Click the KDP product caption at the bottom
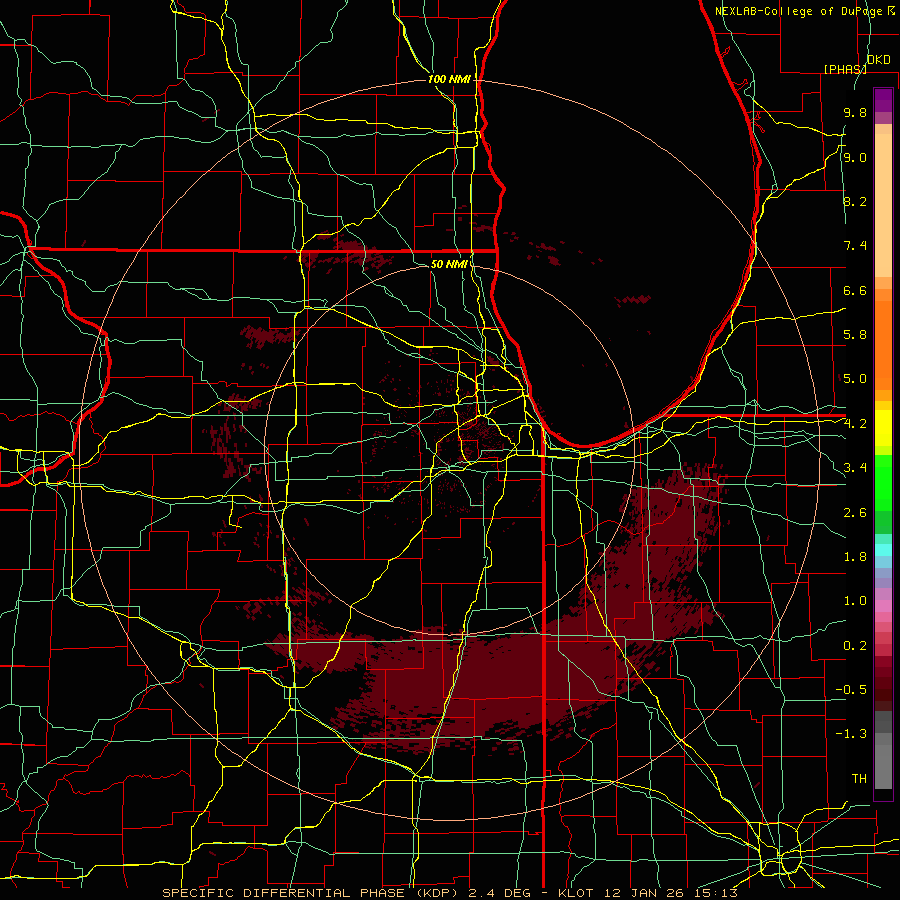 (449, 893)
